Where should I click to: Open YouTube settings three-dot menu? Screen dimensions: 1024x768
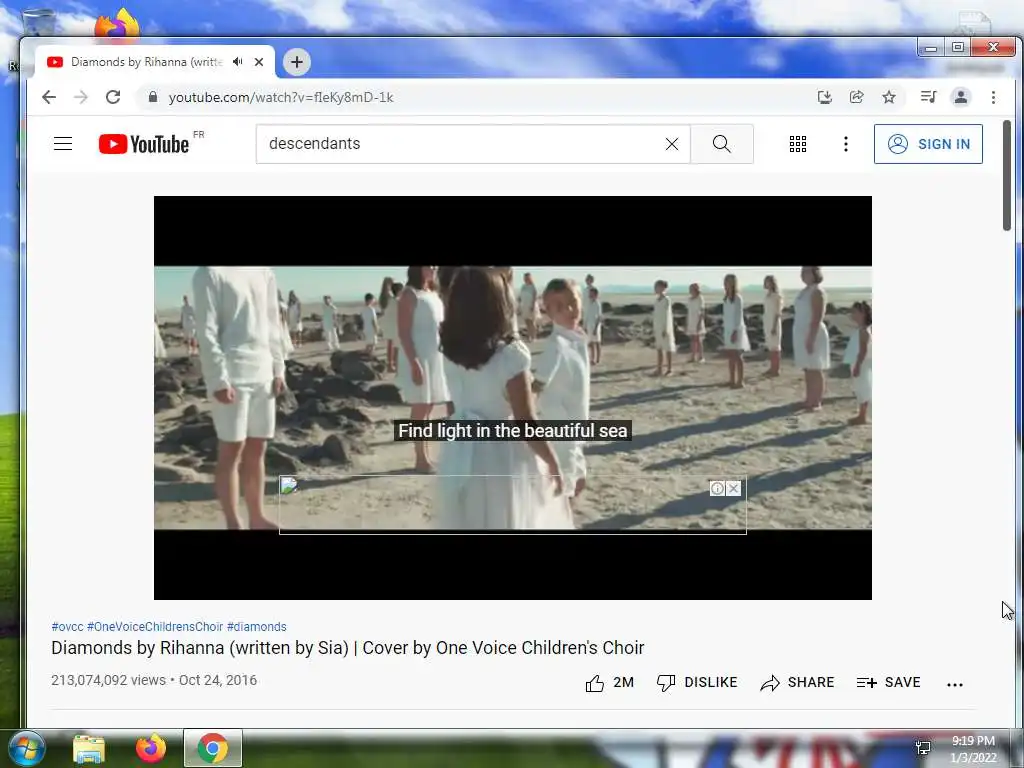pyautogui.click(x=846, y=144)
